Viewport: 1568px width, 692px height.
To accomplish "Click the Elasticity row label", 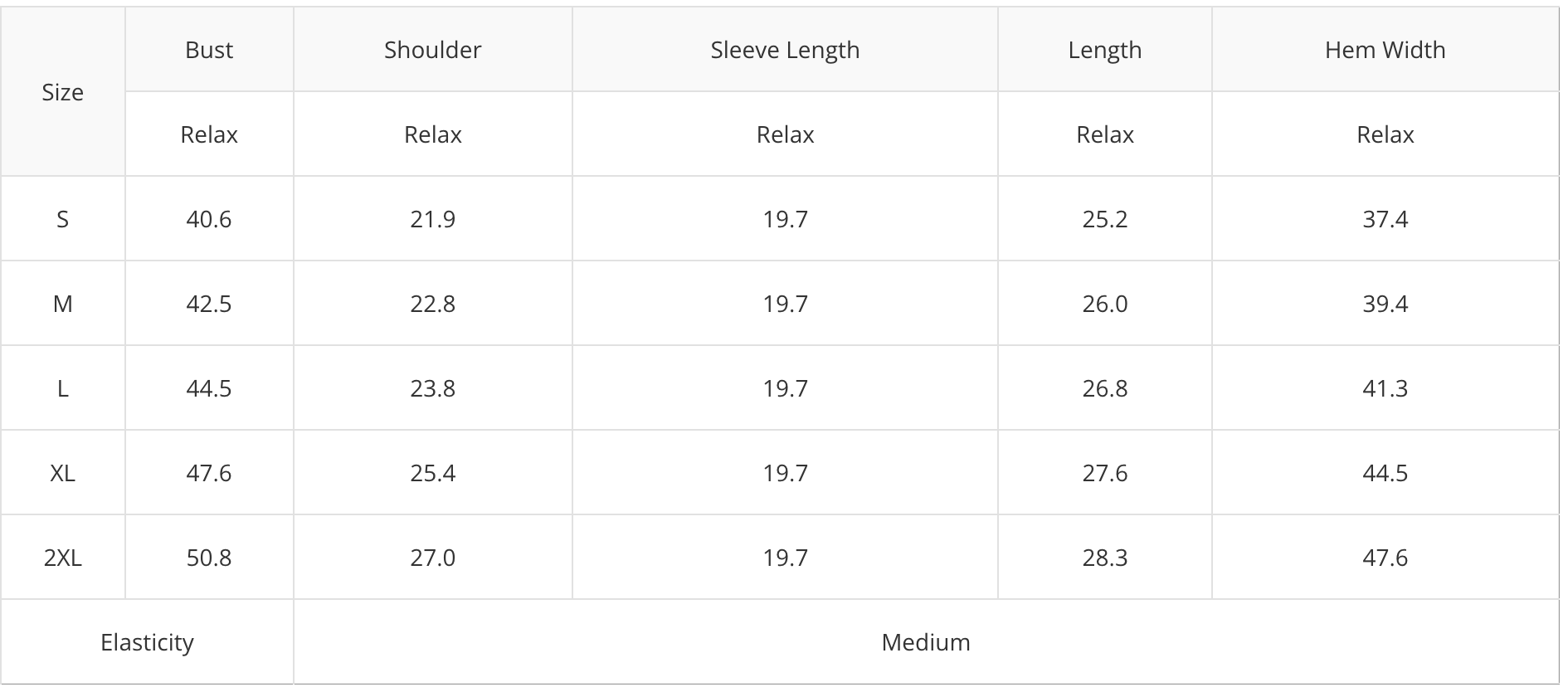I will tap(147, 642).
